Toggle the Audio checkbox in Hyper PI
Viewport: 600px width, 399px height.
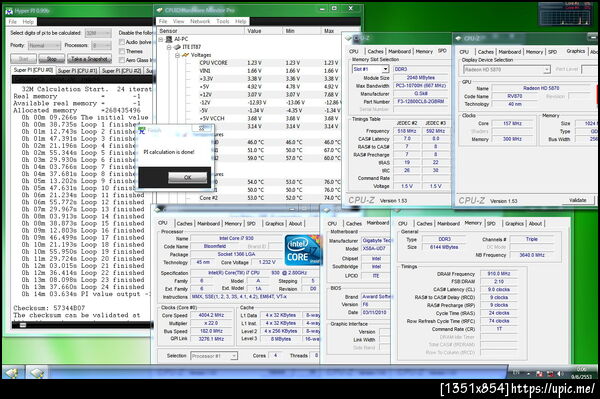(x=122, y=42)
